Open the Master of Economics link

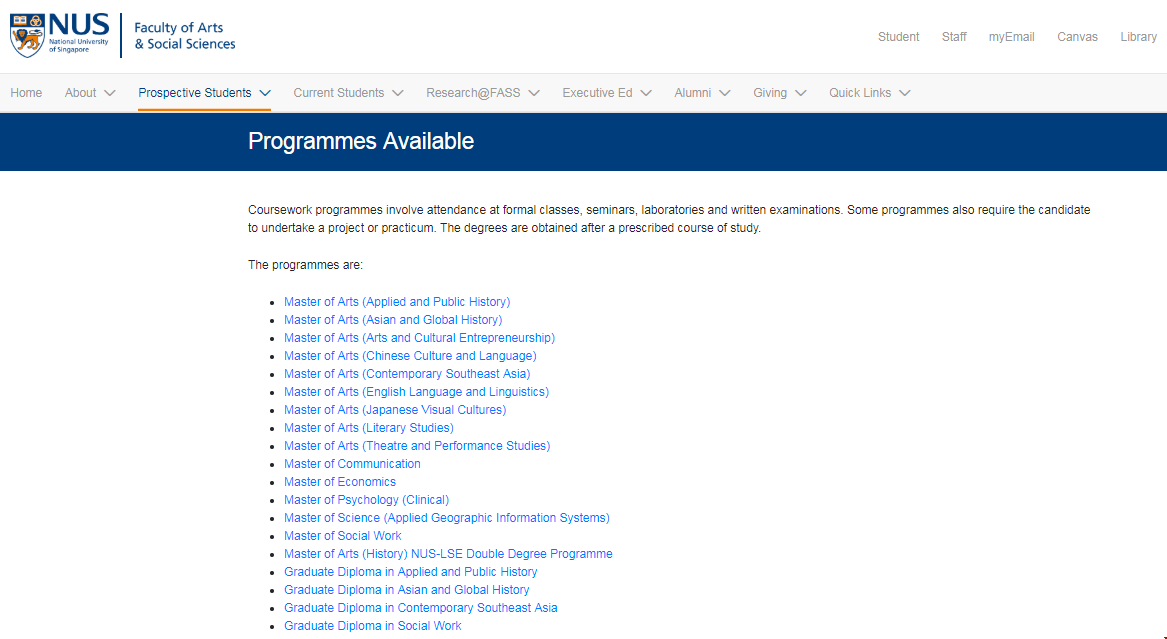(339, 482)
